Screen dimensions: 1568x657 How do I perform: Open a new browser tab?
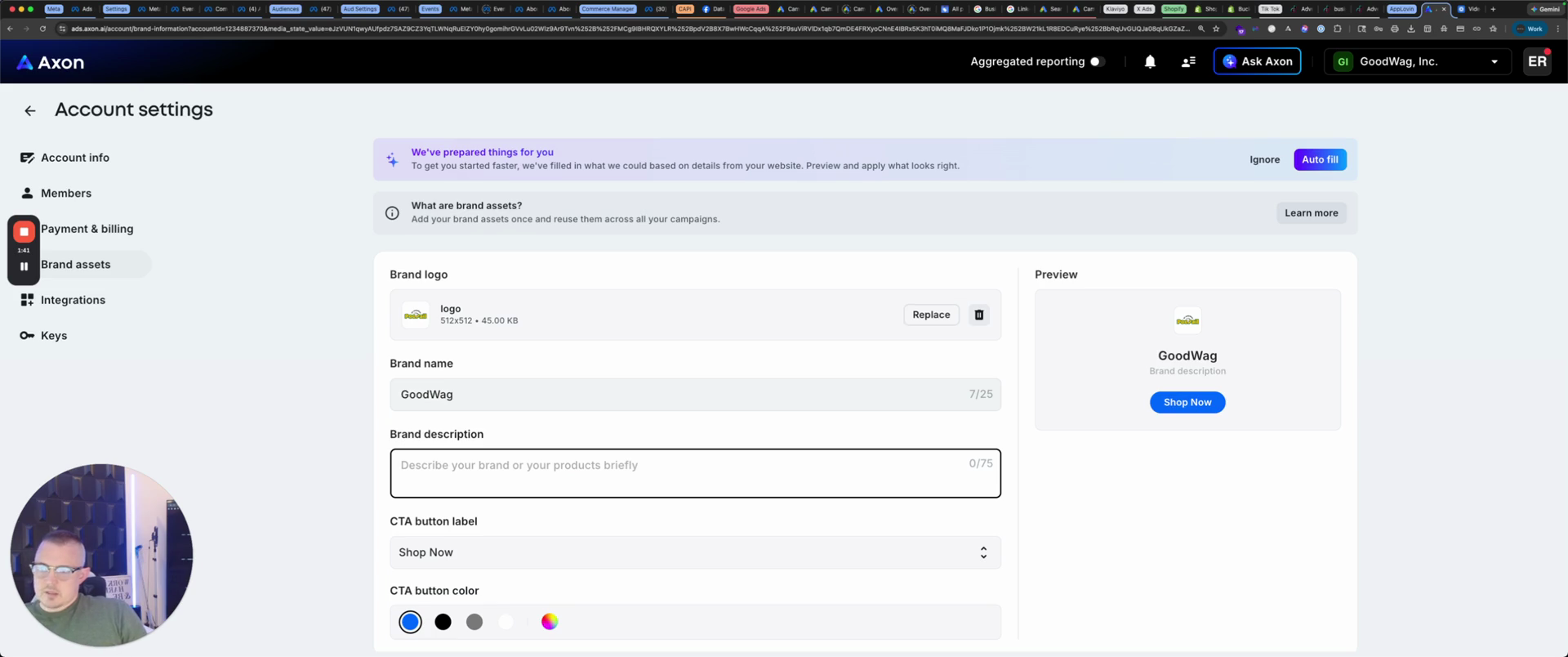1493,9
